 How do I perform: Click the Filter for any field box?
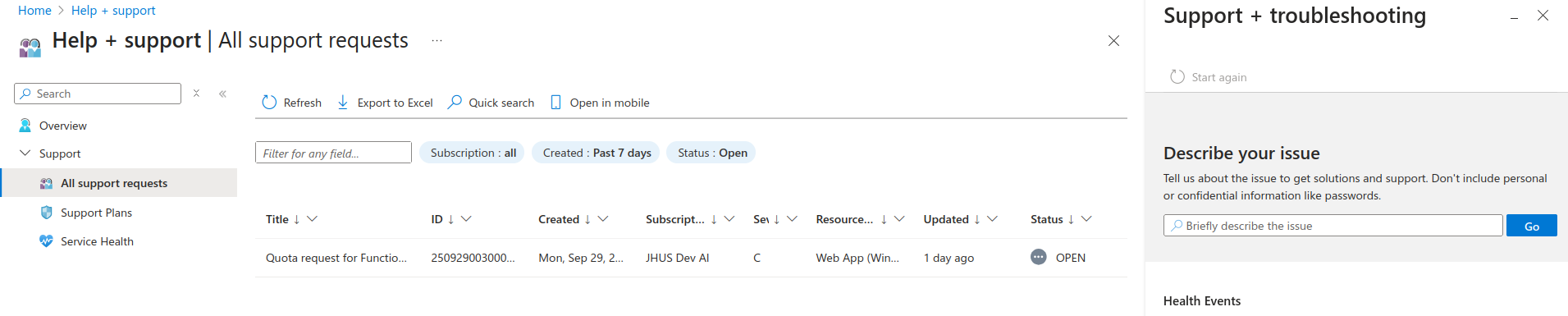[333, 153]
